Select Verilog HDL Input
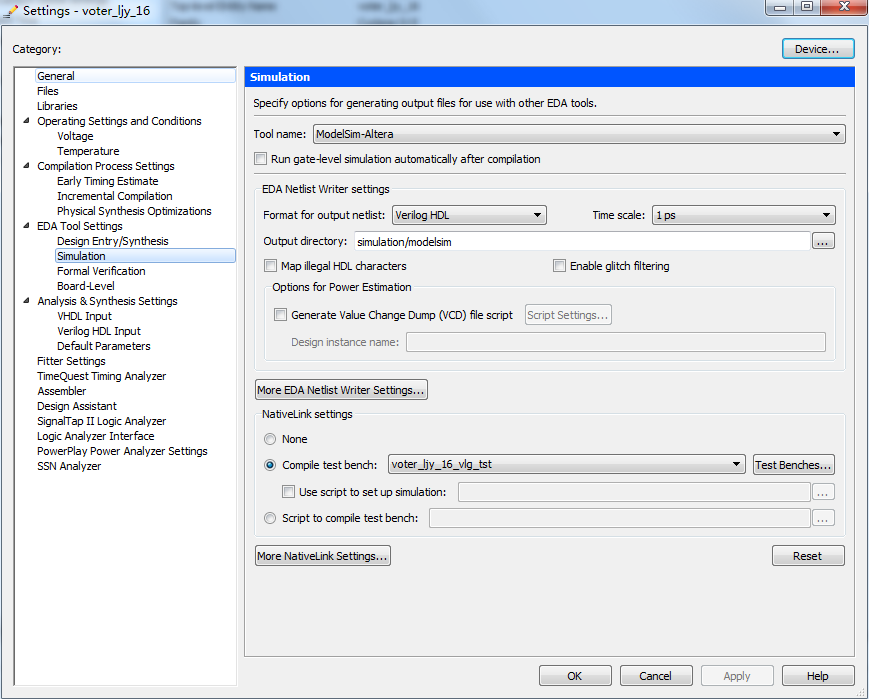Image resolution: width=869 pixels, height=699 pixels. 99,330
